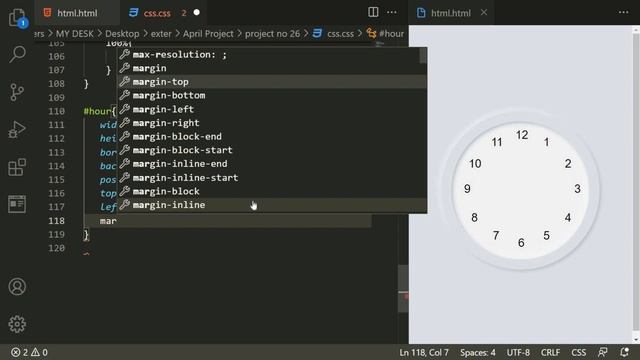
Task: Click number 6 on clock preview
Action: tap(521, 242)
